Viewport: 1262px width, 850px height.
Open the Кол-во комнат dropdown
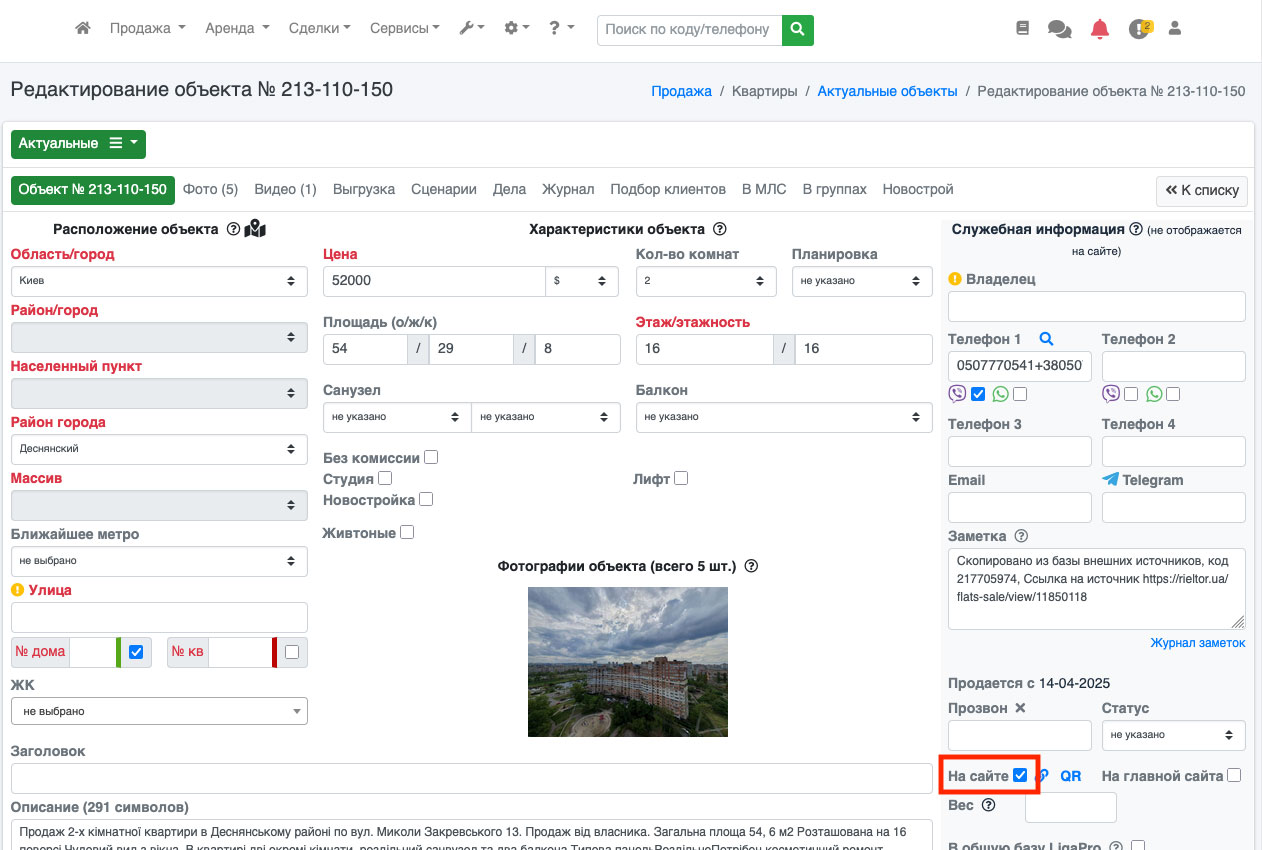pos(706,281)
